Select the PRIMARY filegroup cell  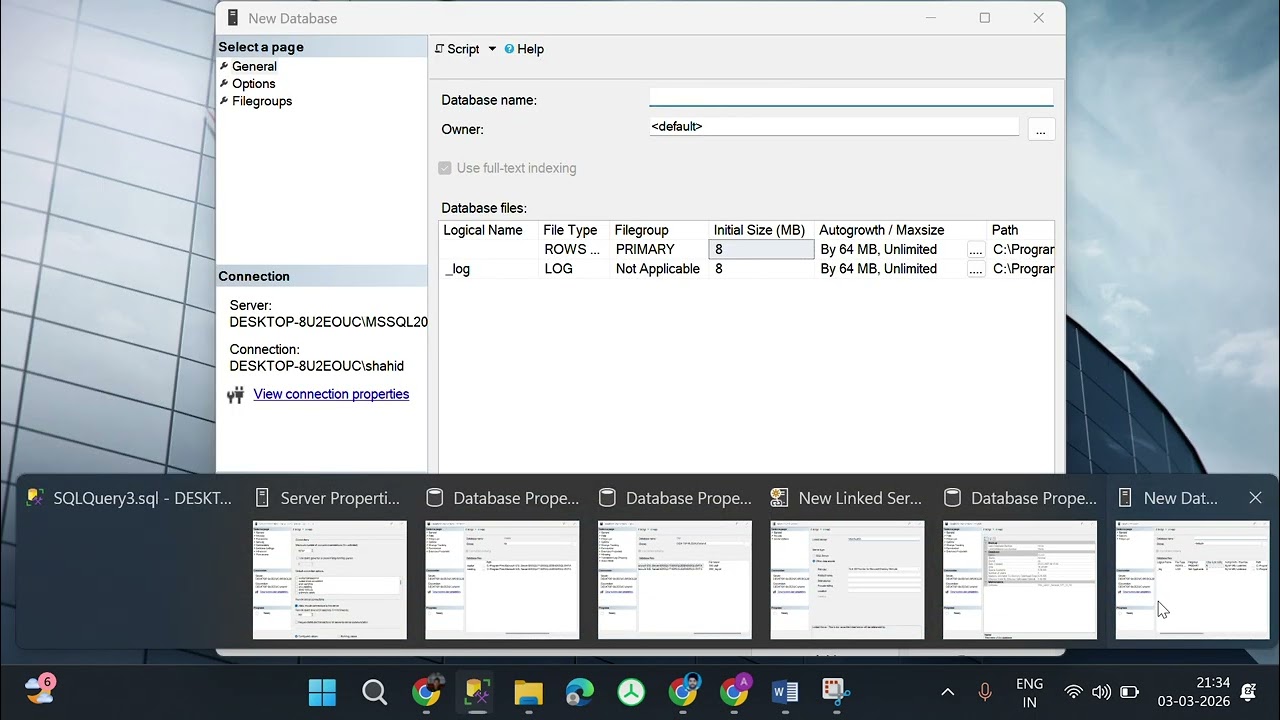[x=659, y=249]
